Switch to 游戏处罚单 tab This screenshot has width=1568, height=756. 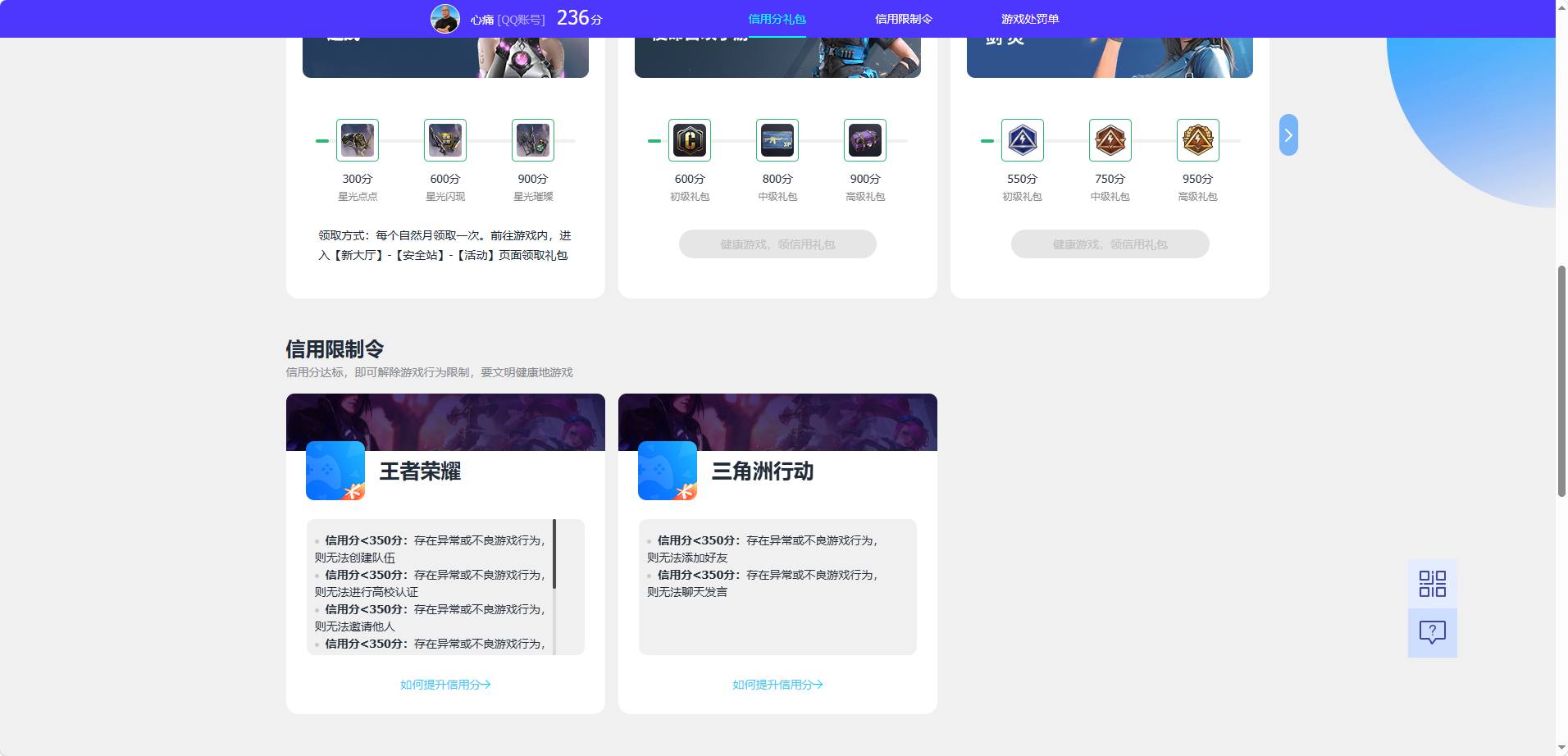click(x=1030, y=19)
